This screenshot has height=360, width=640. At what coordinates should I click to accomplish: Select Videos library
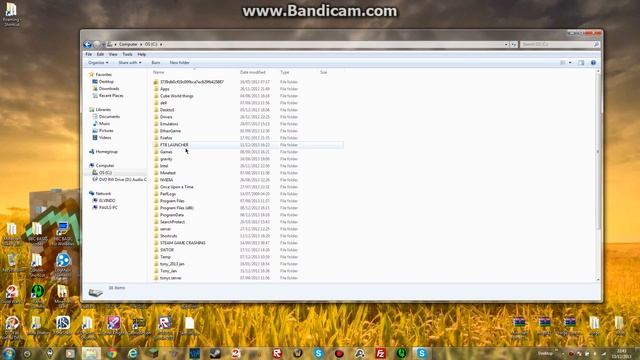pyautogui.click(x=105, y=138)
